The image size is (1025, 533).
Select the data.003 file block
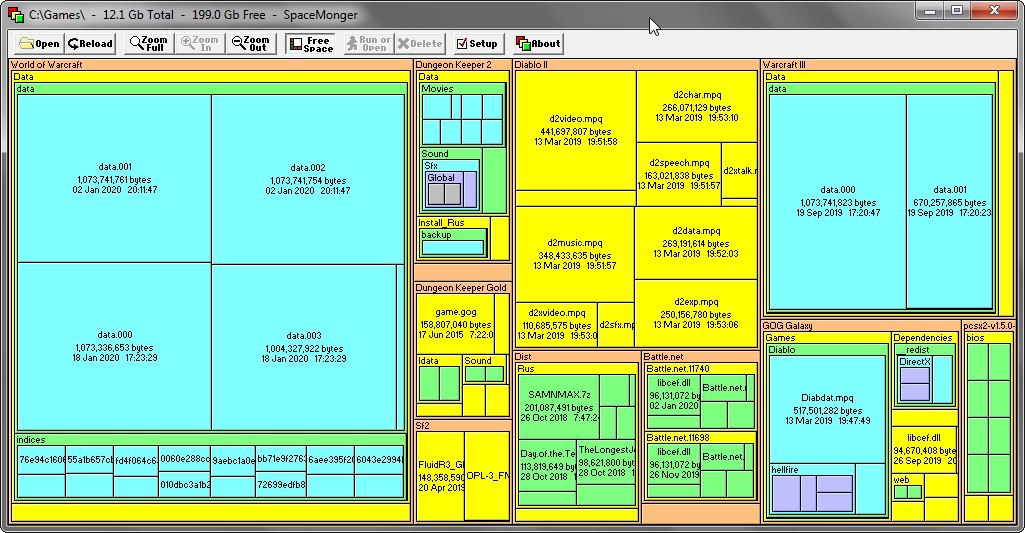click(304, 347)
